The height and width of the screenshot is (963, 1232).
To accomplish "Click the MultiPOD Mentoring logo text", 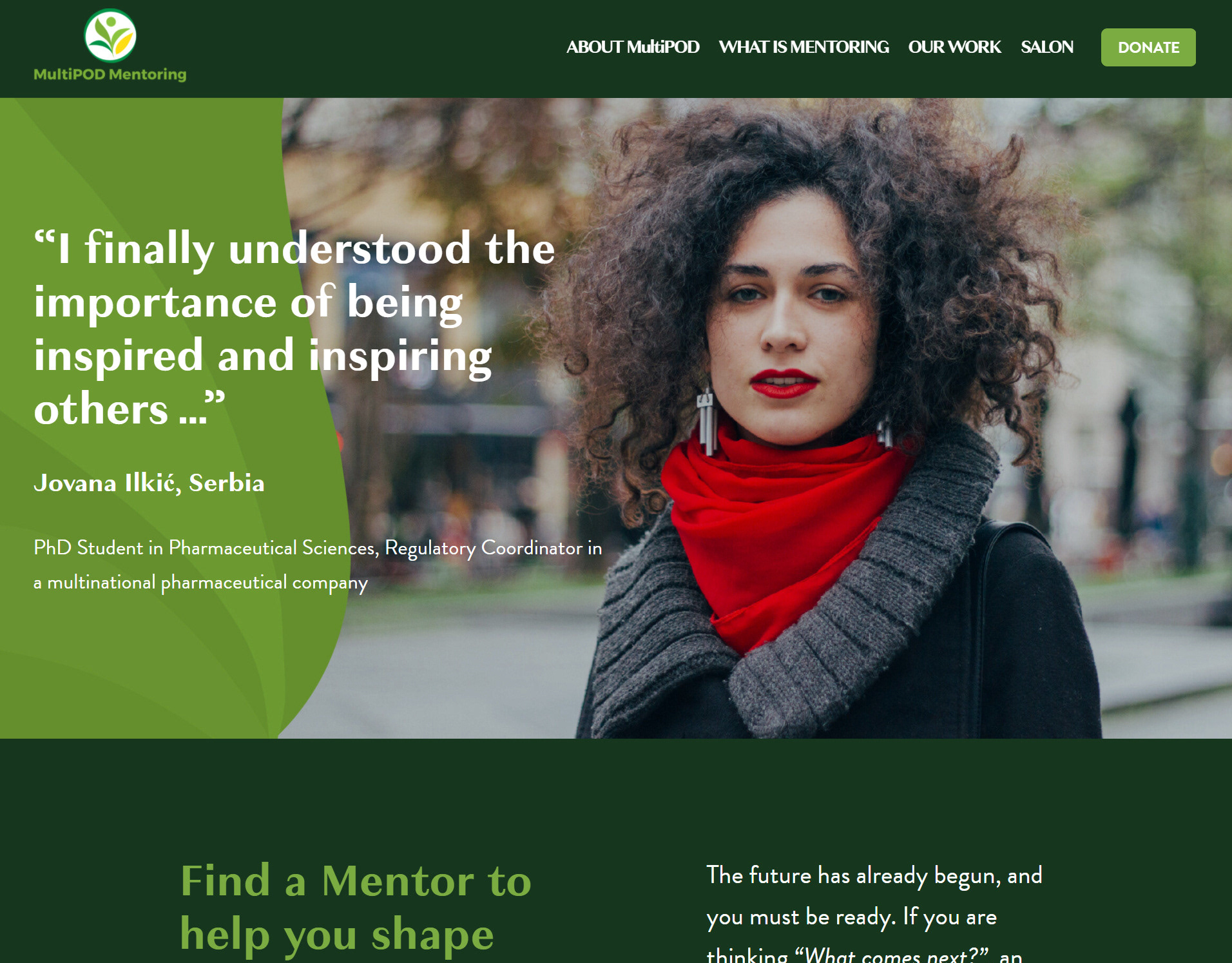I will click(110, 74).
